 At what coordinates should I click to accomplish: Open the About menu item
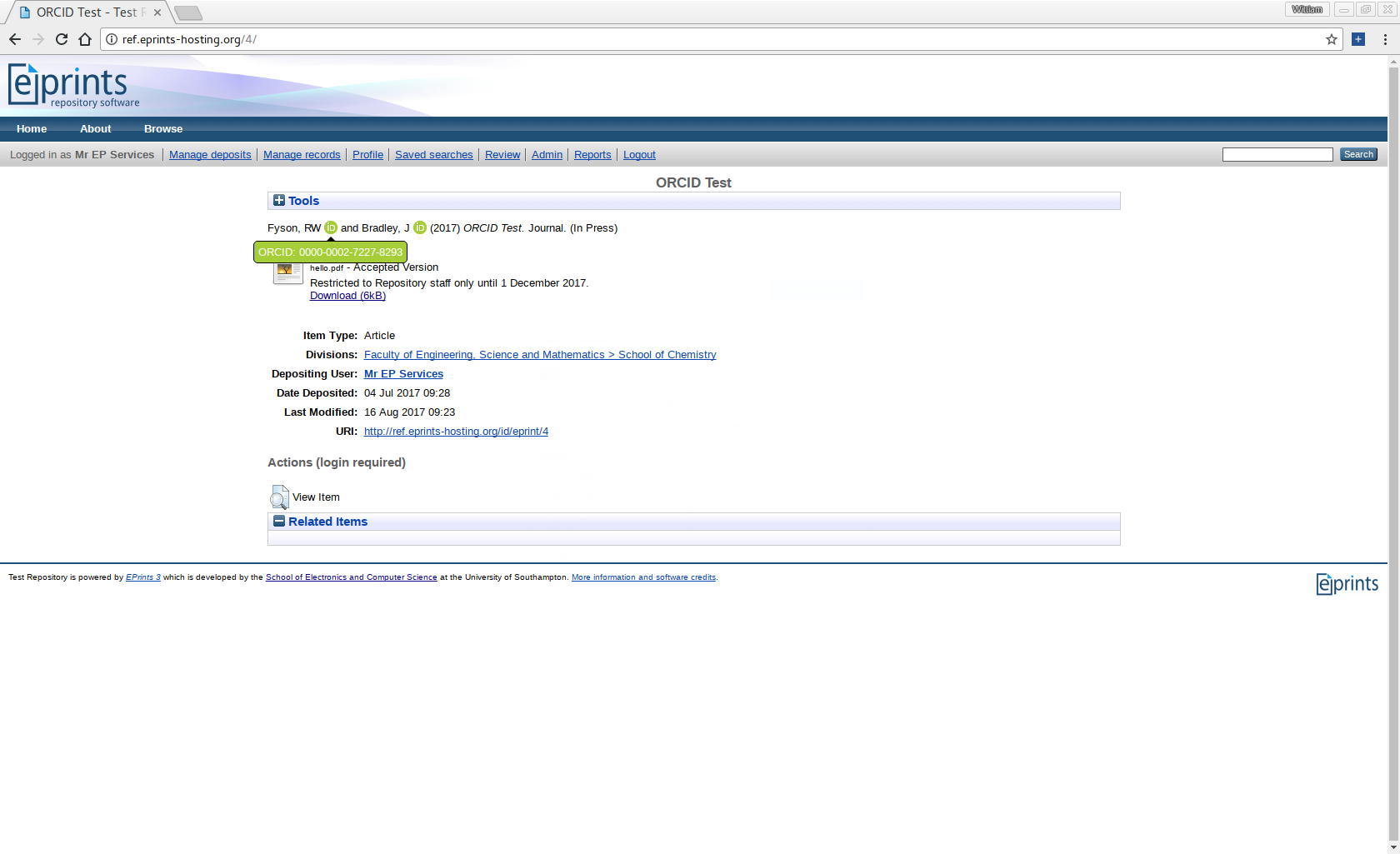coord(95,129)
